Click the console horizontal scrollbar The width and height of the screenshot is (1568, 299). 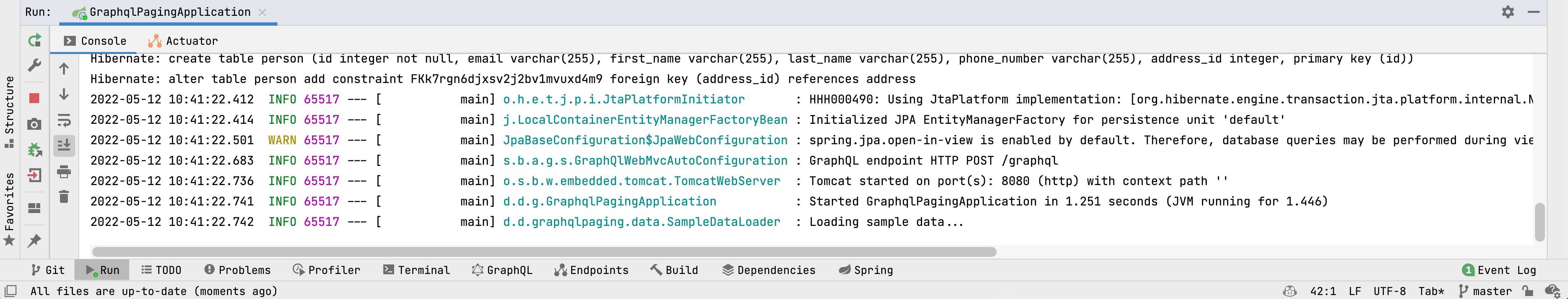pyautogui.click(x=543, y=252)
